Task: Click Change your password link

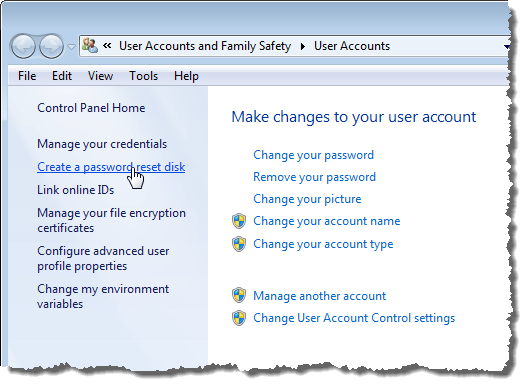Action: [314, 155]
